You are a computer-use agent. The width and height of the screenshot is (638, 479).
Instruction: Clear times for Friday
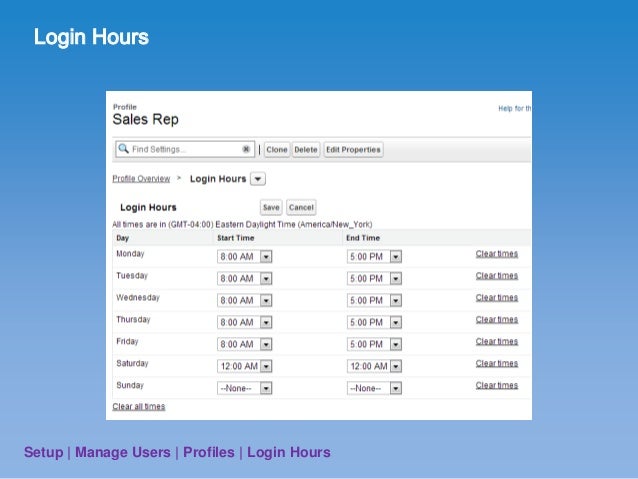[497, 342]
